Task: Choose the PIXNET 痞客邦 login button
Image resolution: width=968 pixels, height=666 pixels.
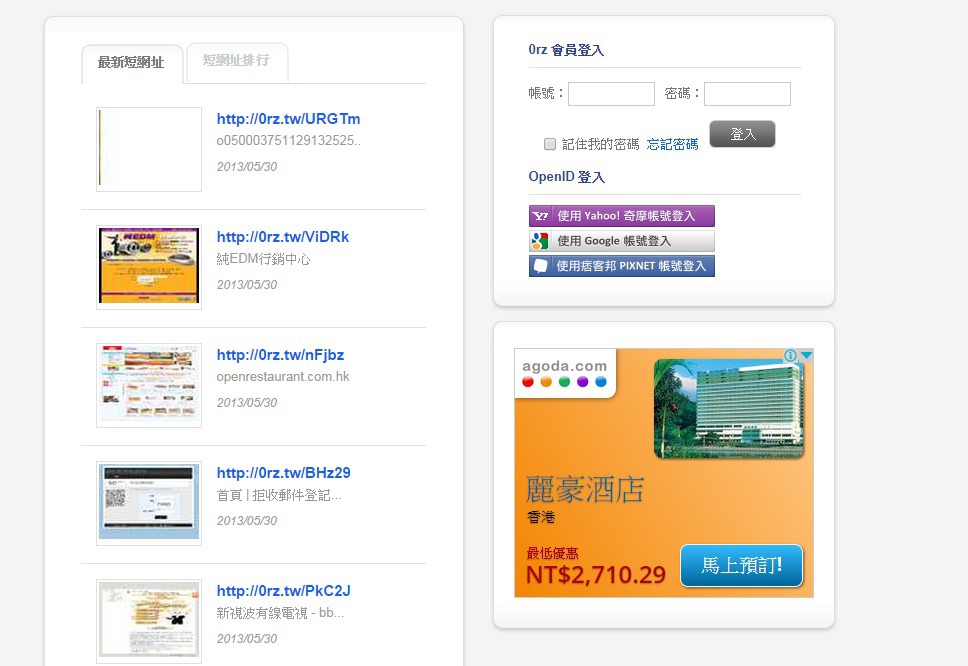Action: click(x=621, y=266)
